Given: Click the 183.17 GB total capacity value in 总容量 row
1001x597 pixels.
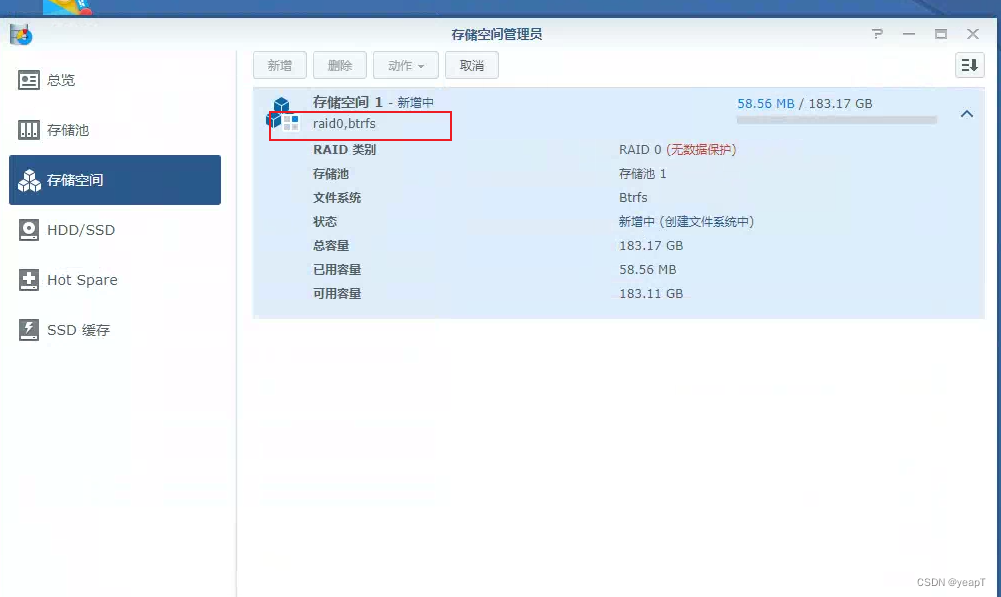Looking at the screenshot, I should coord(651,246).
